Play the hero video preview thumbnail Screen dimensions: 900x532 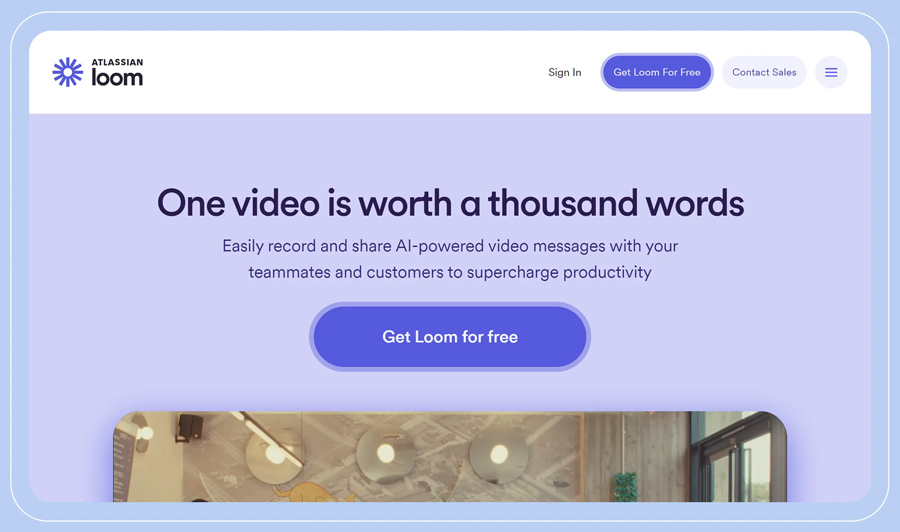point(450,456)
